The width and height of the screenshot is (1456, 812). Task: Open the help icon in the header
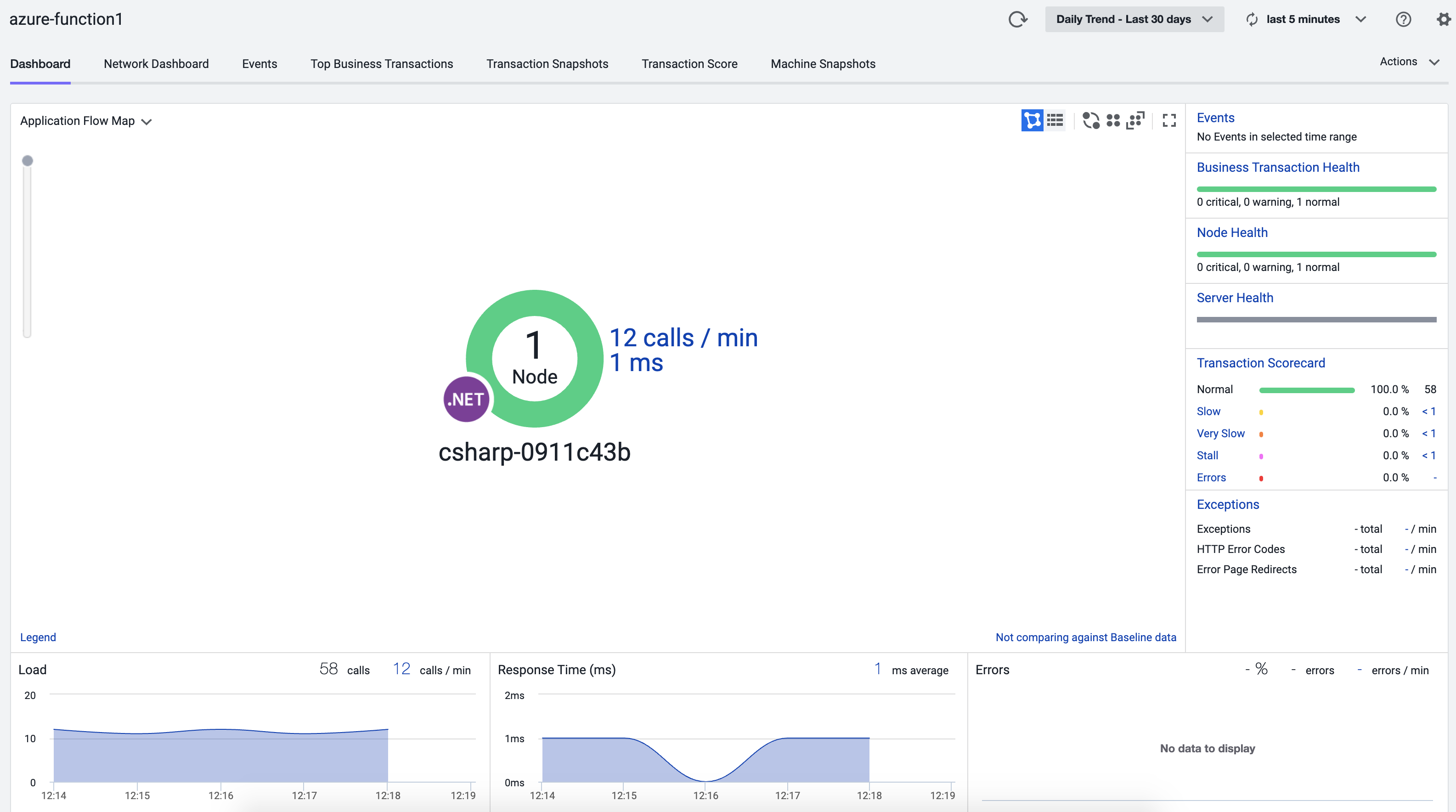point(1404,19)
